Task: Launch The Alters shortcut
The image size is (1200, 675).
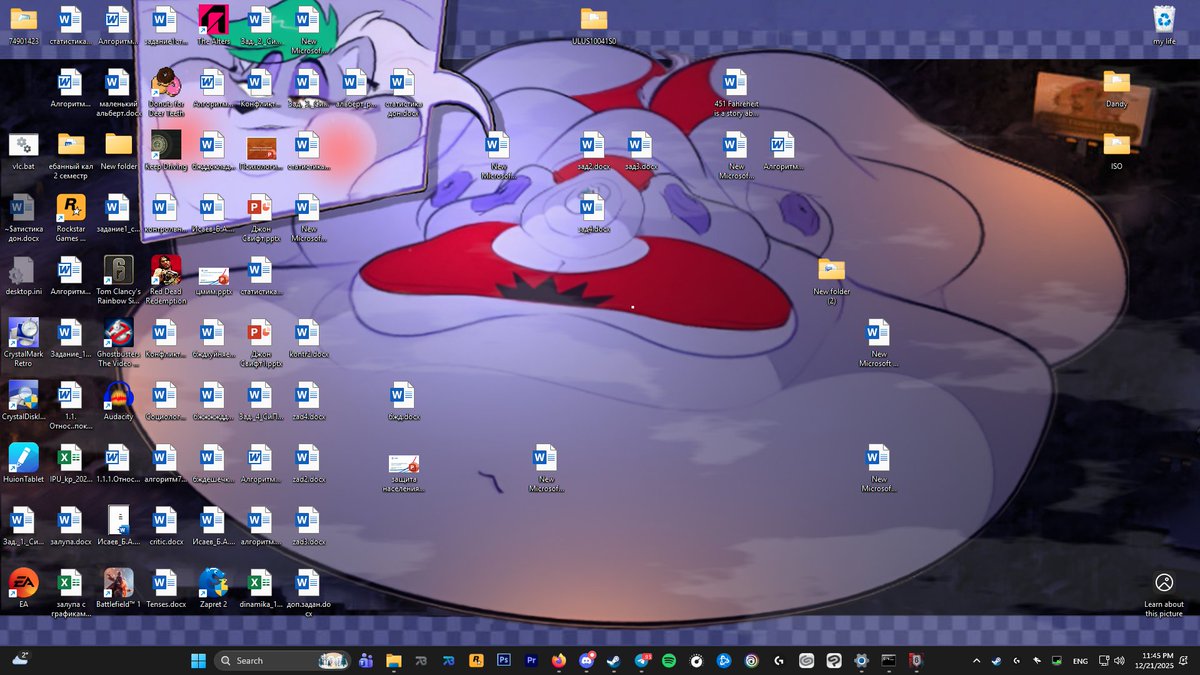Action: [213, 25]
